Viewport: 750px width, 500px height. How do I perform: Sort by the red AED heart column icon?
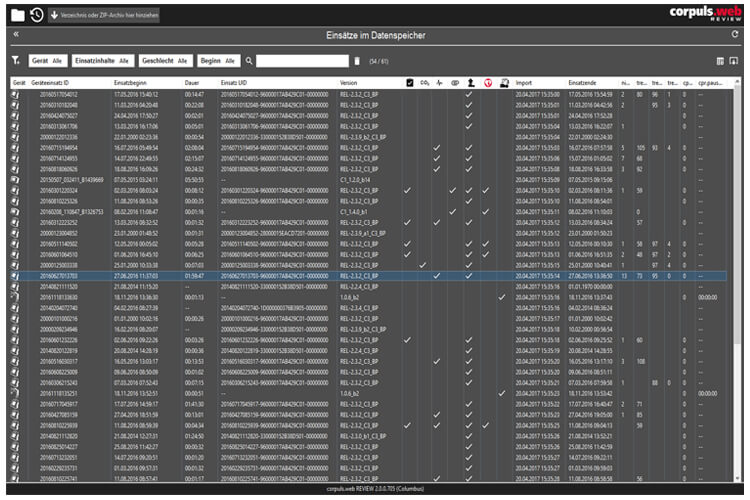pyautogui.click(x=487, y=83)
